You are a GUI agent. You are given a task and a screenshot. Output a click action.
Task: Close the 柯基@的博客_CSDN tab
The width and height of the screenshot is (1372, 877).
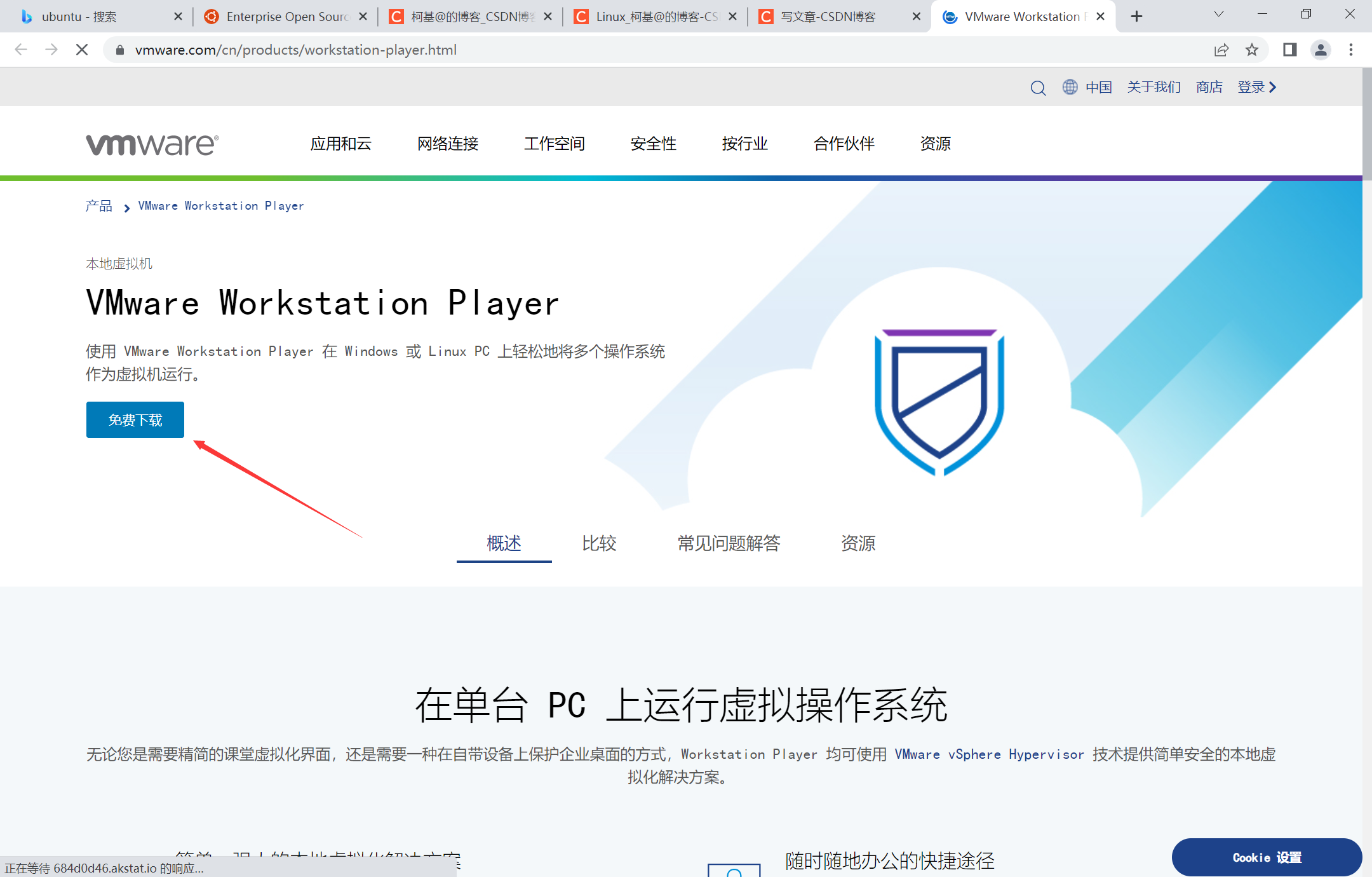[548, 17]
